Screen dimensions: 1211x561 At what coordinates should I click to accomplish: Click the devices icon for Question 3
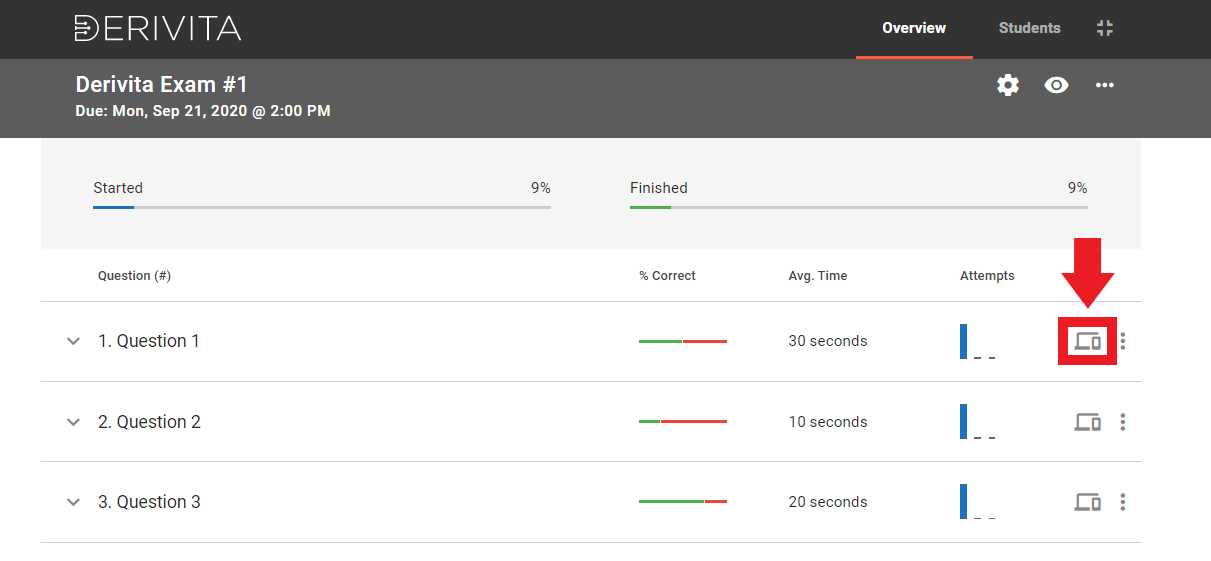[x=1087, y=502]
